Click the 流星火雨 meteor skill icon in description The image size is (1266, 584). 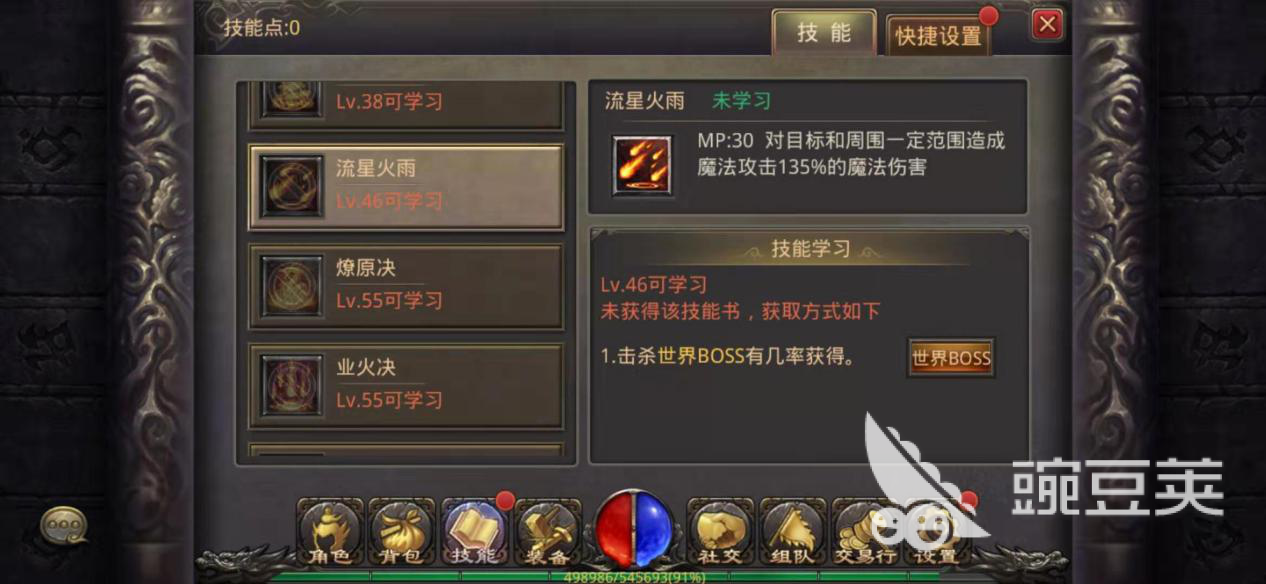(642, 165)
